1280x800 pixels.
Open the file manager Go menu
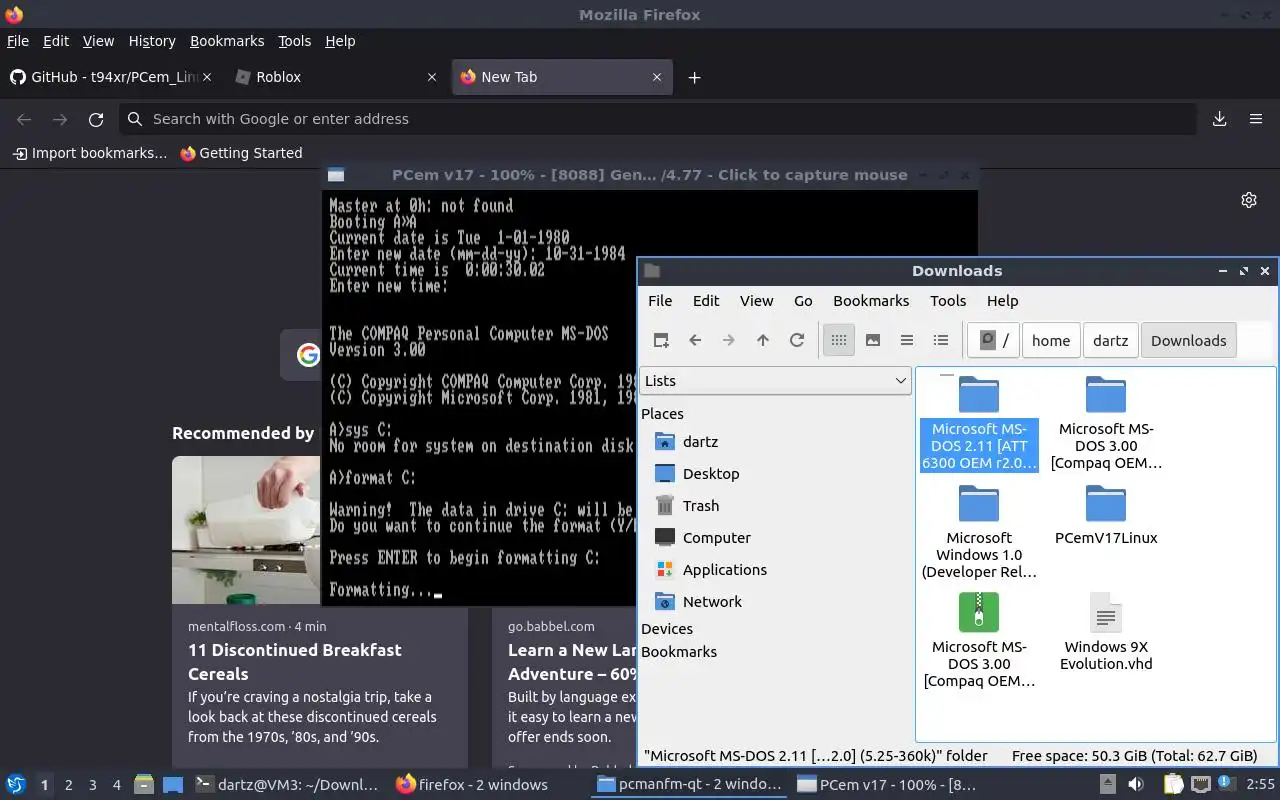[803, 301]
